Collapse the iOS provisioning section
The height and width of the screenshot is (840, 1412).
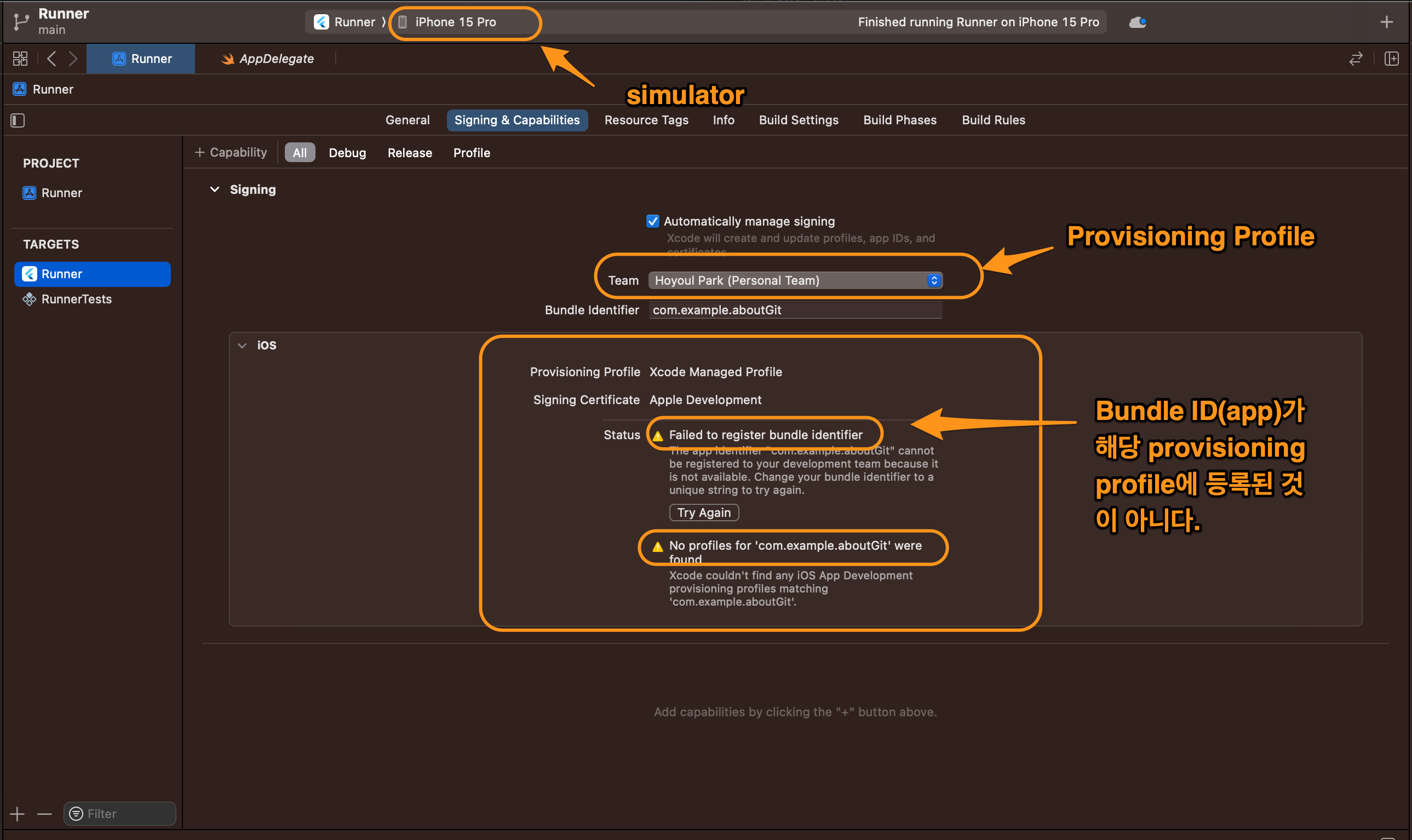242,345
